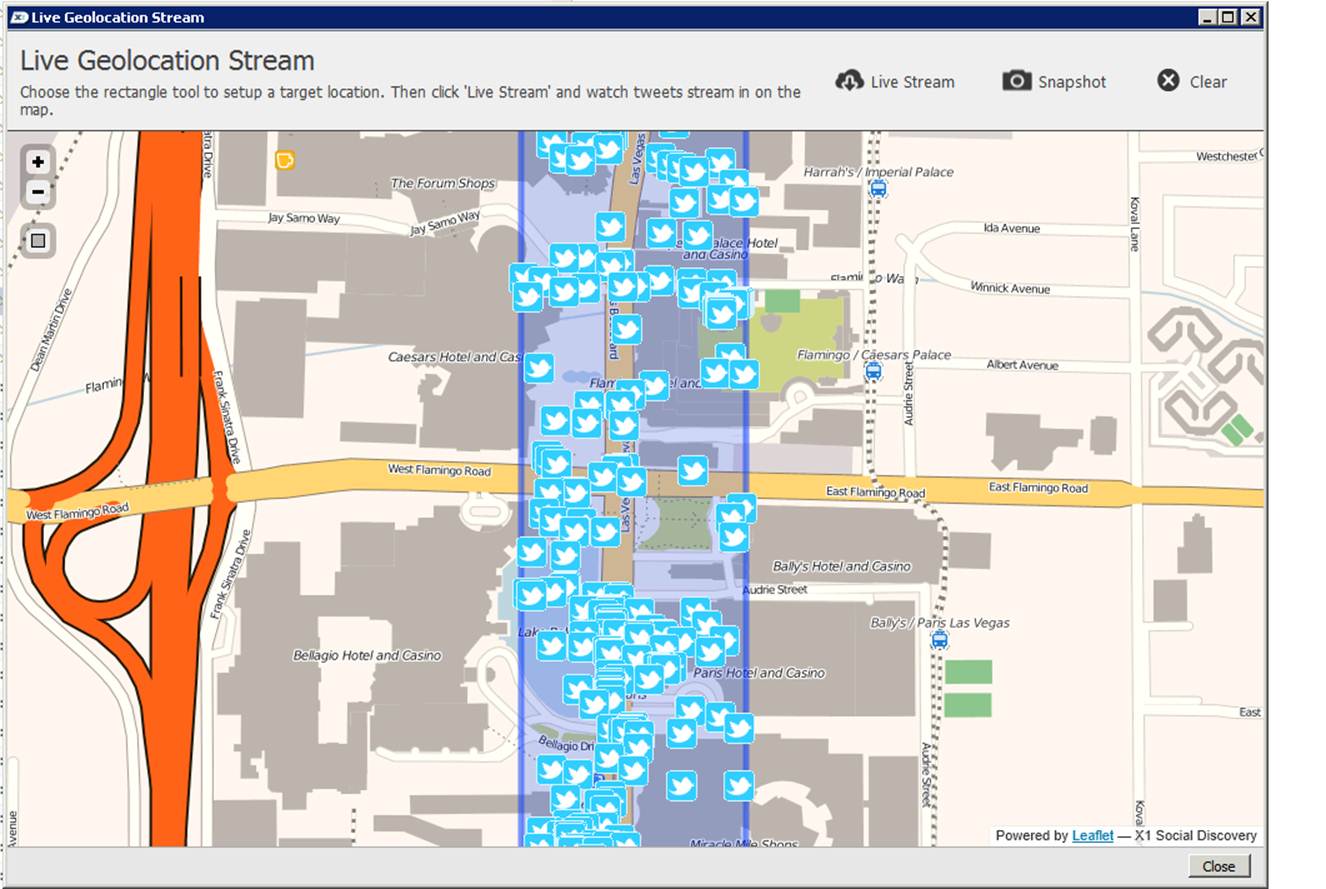The height and width of the screenshot is (889, 1326).
Task: Take a map Snapshot
Action: [1055, 82]
